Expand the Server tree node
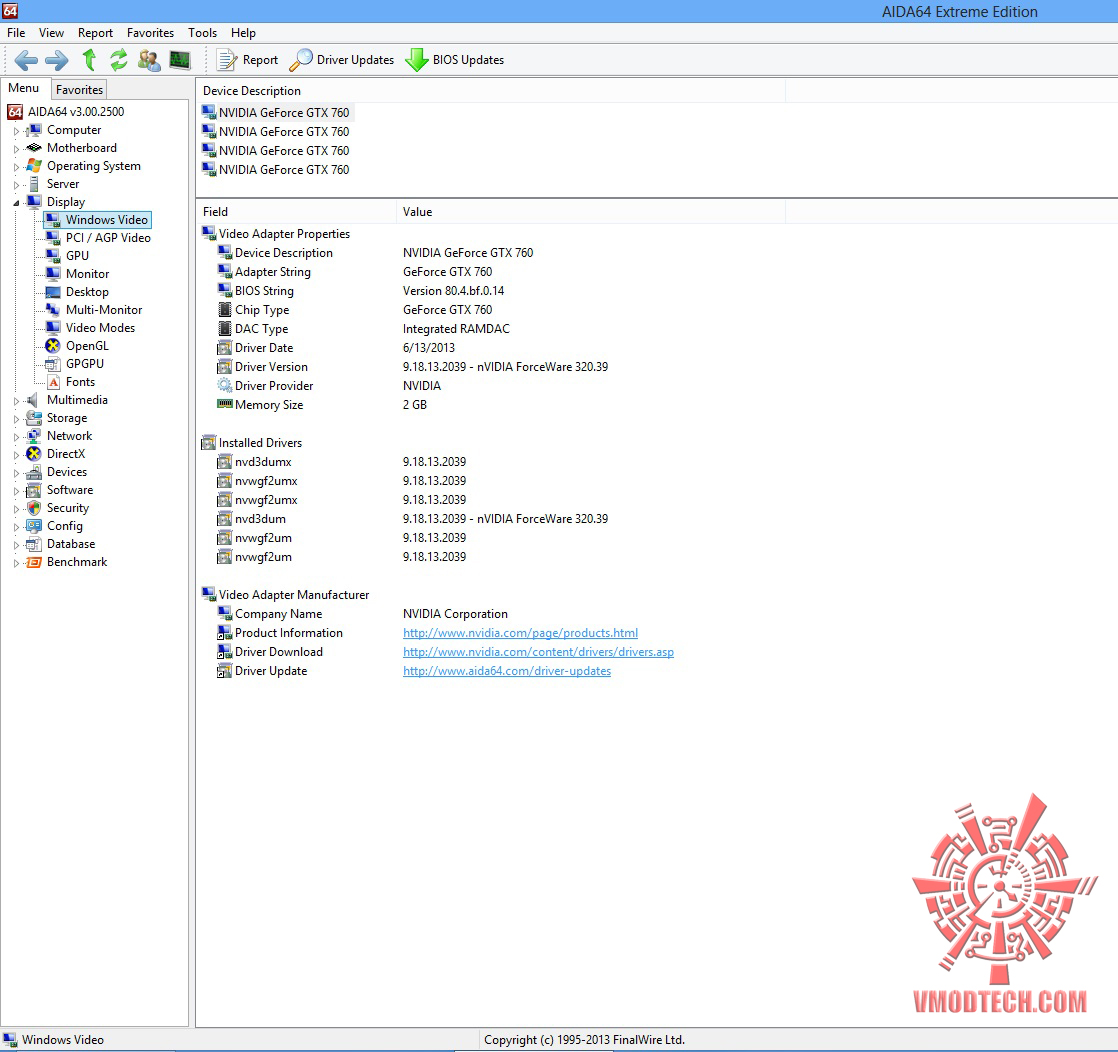 coord(16,184)
